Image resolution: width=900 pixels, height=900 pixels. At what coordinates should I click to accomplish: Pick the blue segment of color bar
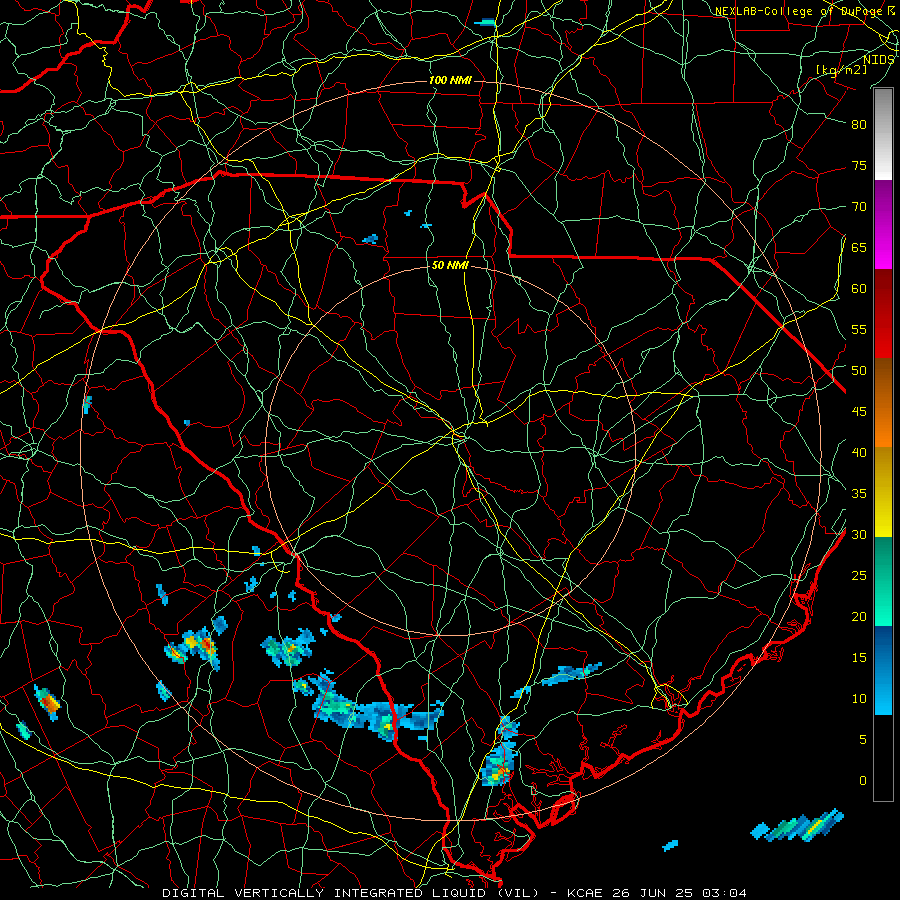coord(883,670)
